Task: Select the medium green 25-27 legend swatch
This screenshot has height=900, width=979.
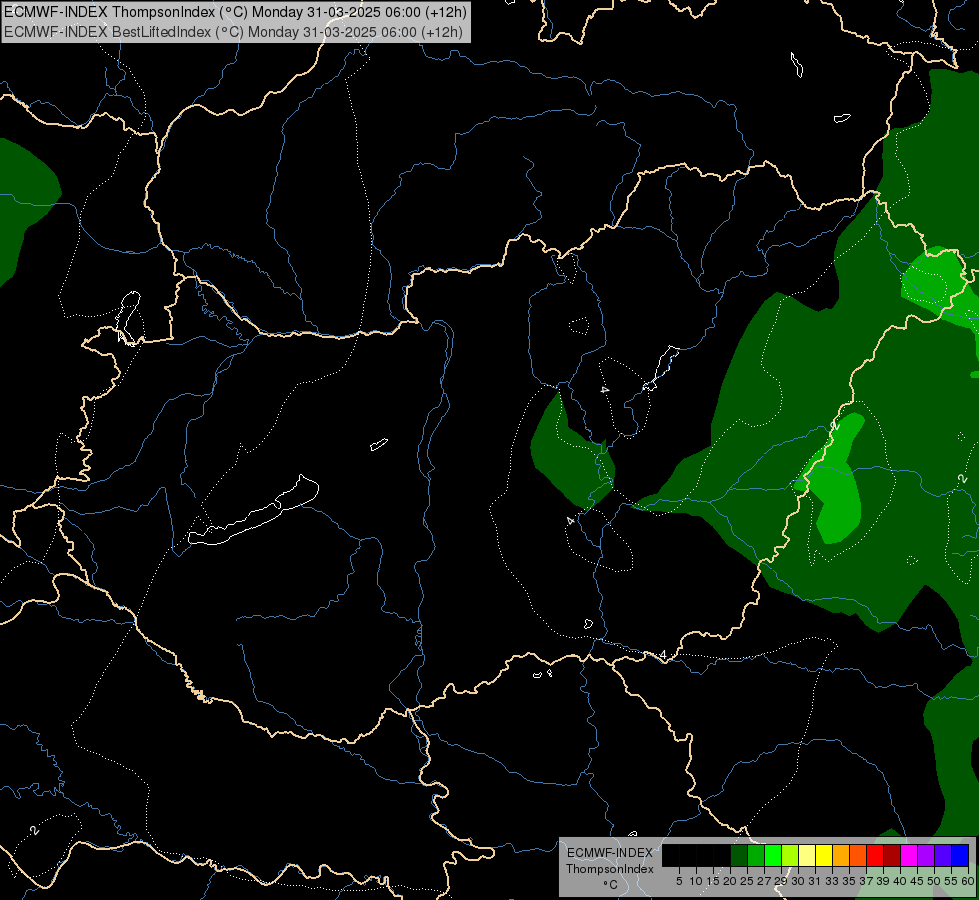Action: point(756,855)
